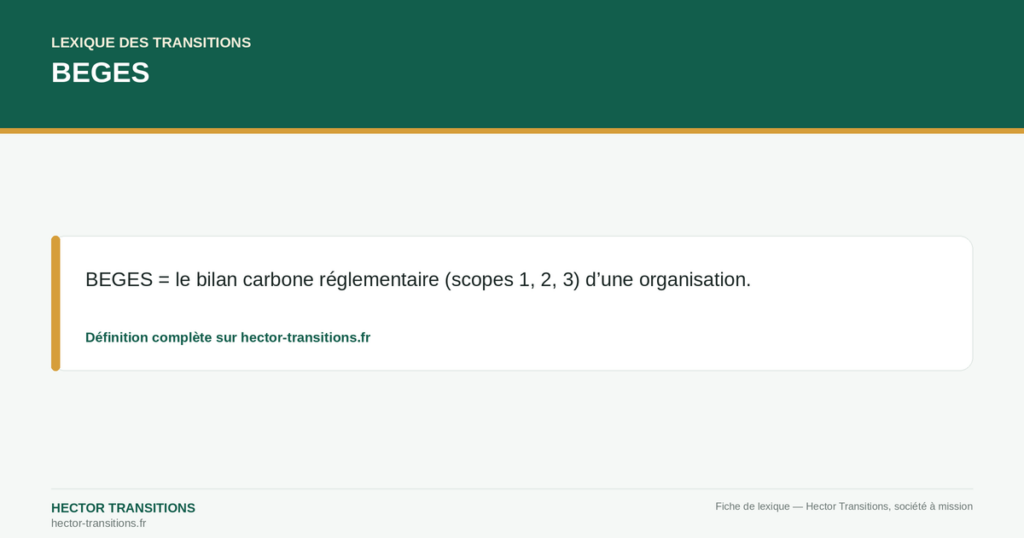Open hector-transitions.fr footer link
The width and height of the screenshot is (1024, 538).
point(99,523)
